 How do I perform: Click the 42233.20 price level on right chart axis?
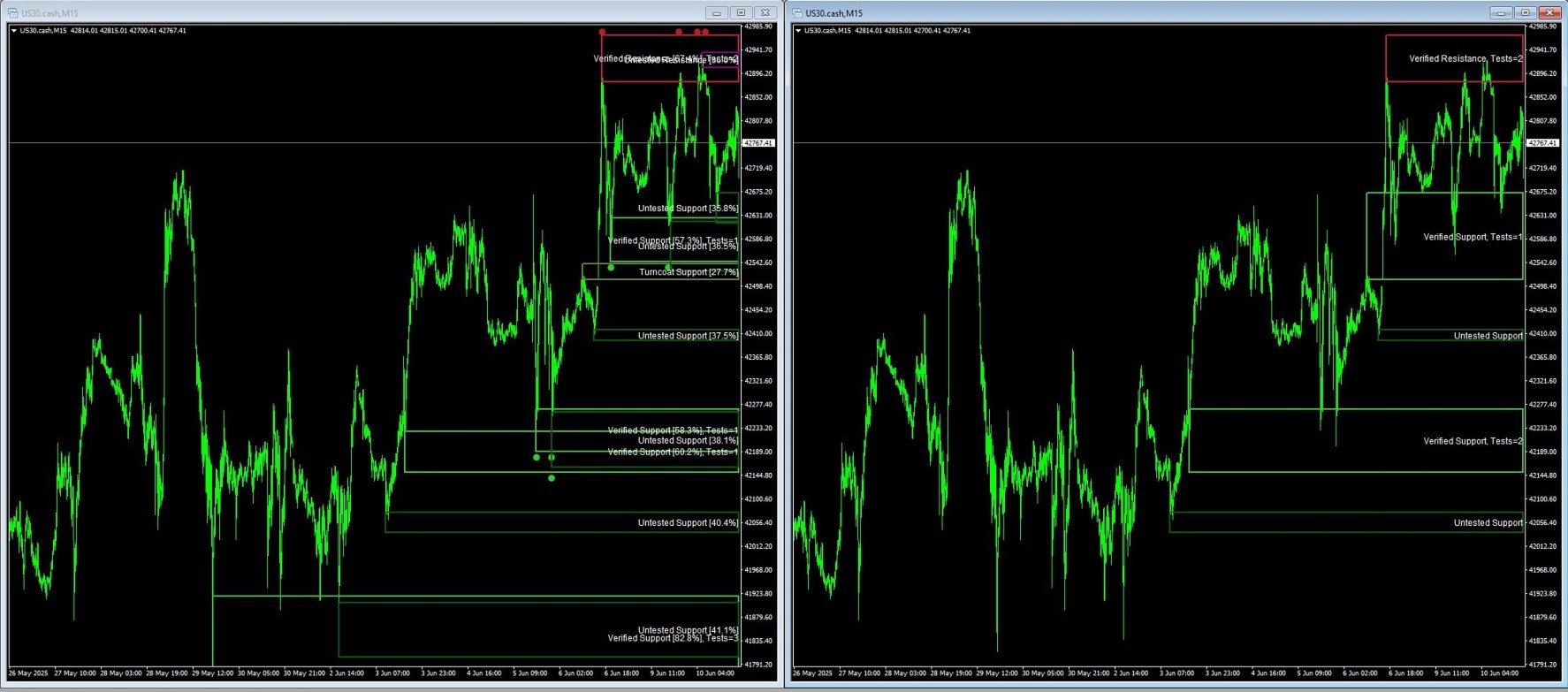coord(1543,428)
